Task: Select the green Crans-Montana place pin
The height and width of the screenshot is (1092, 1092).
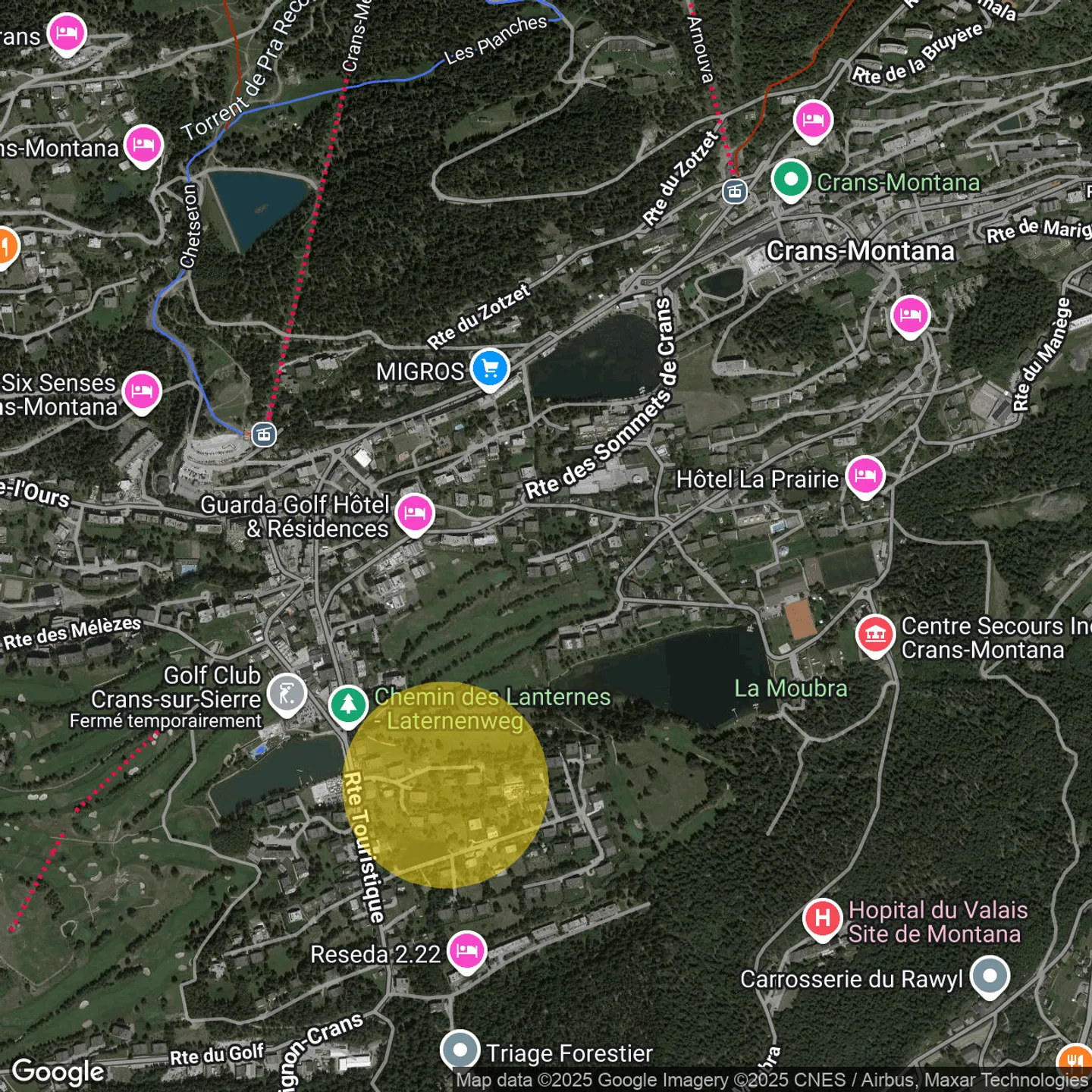Action: pos(790,180)
